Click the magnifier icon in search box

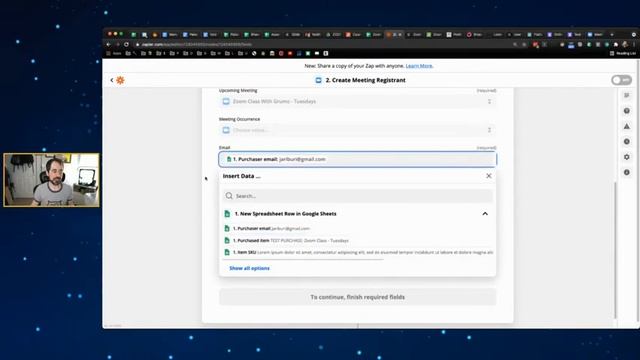click(x=229, y=196)
